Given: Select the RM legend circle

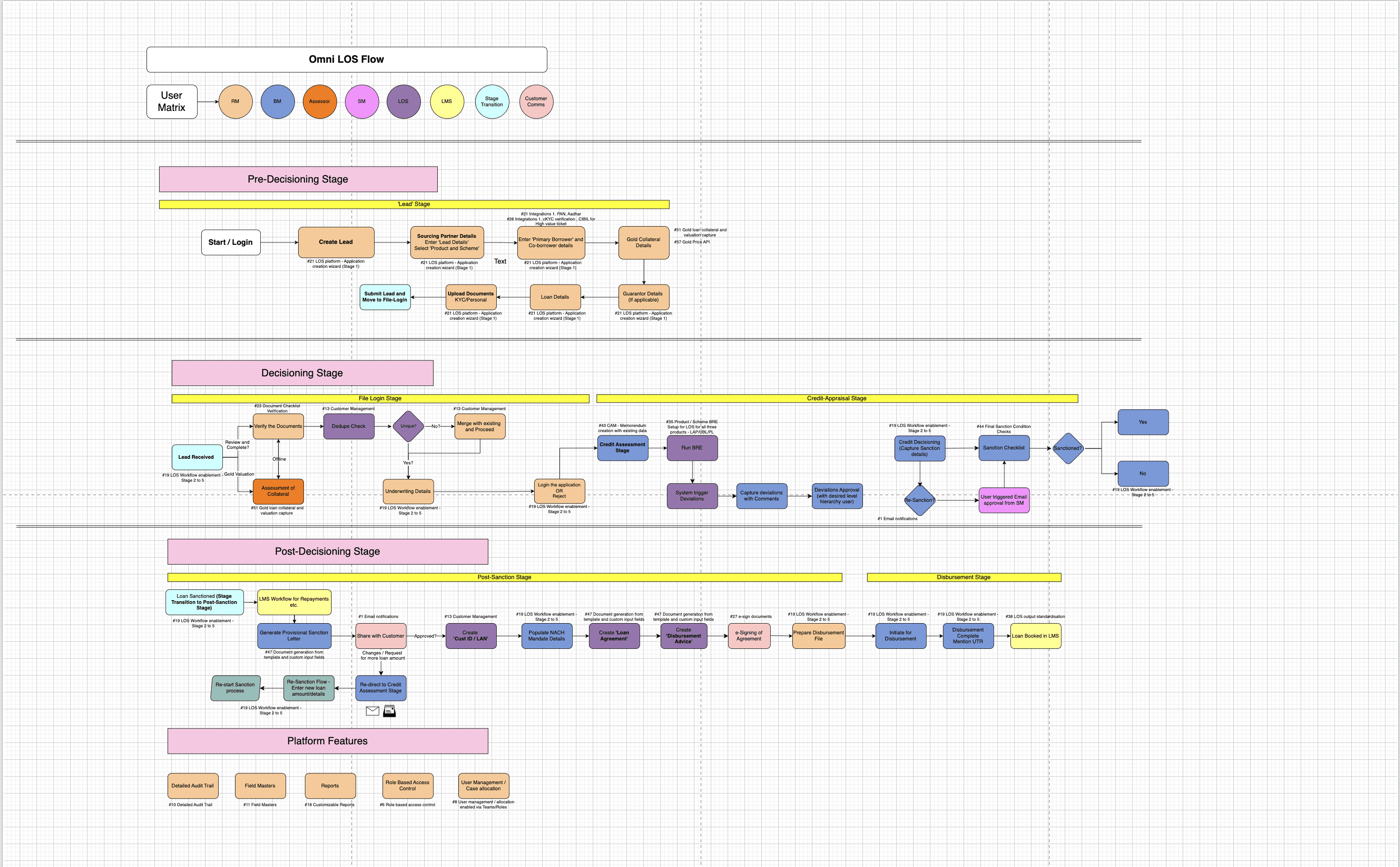Looking at the screenshot, I should (x=235, y=102).
